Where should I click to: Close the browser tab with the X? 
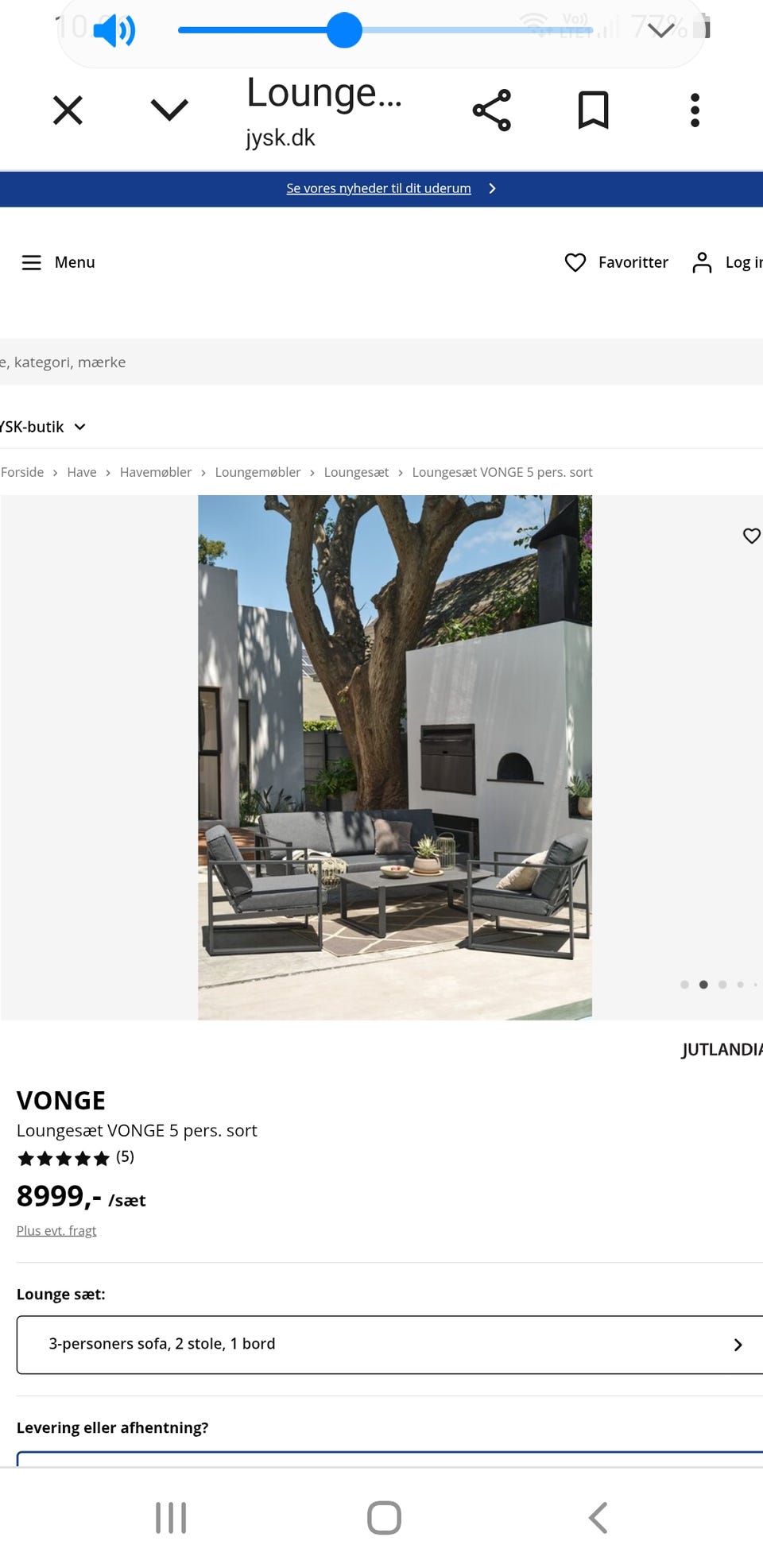click(68, 110)
